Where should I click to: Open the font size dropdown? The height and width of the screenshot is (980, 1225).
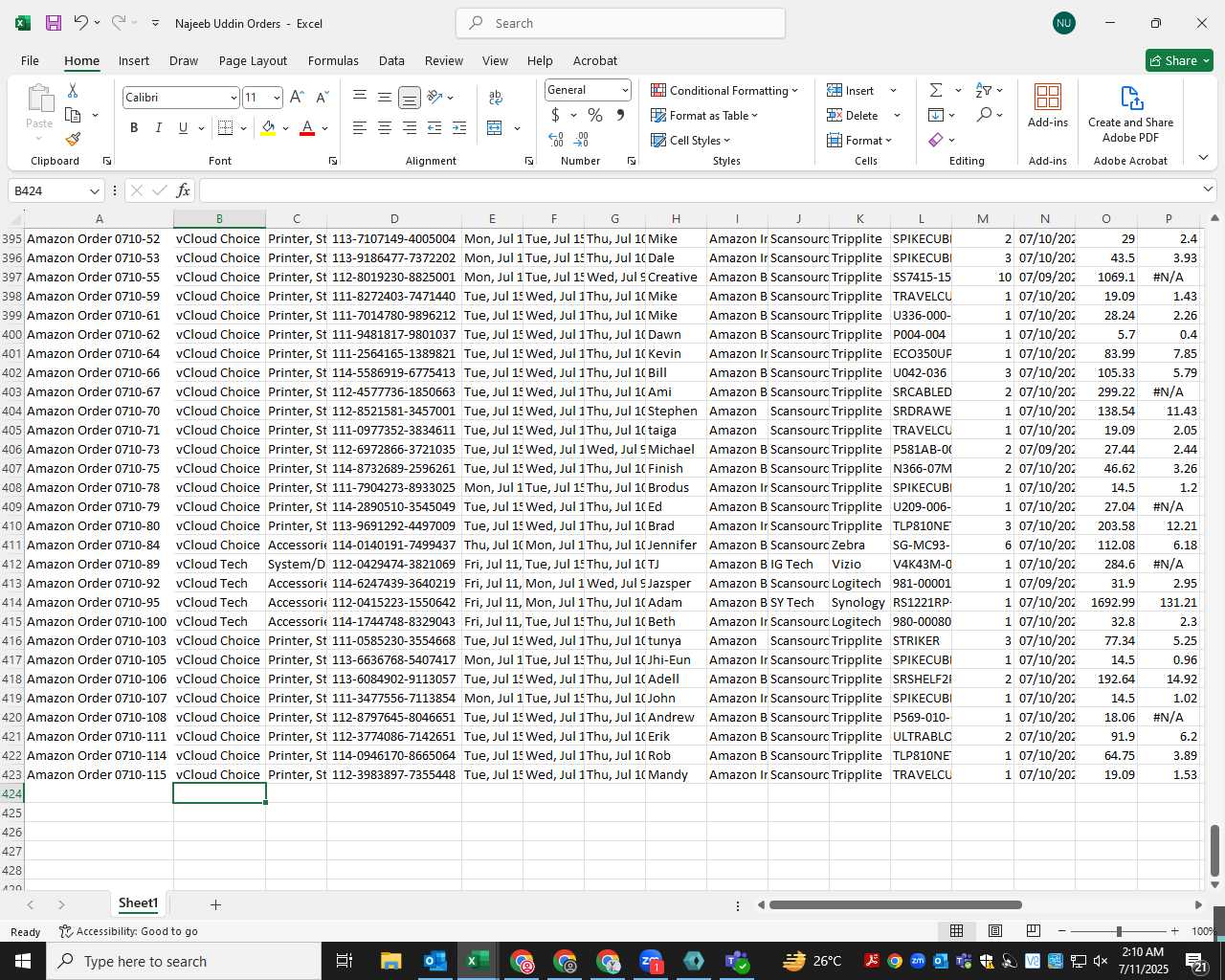point(277,98)
